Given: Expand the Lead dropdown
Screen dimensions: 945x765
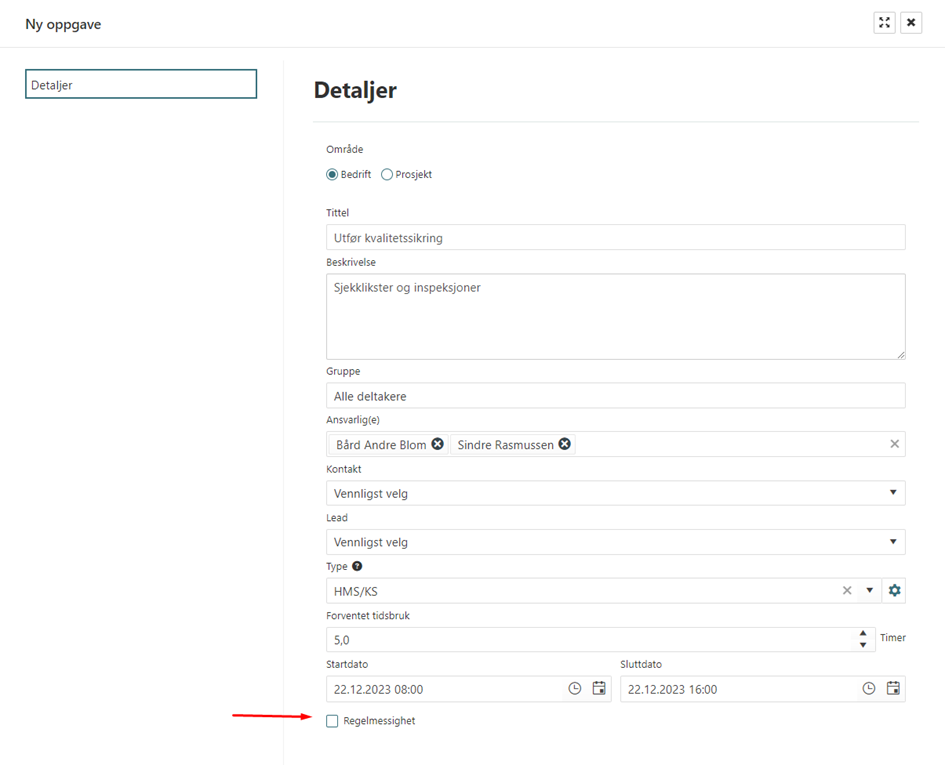Looking at the screenshot, I should pos(893,542).
